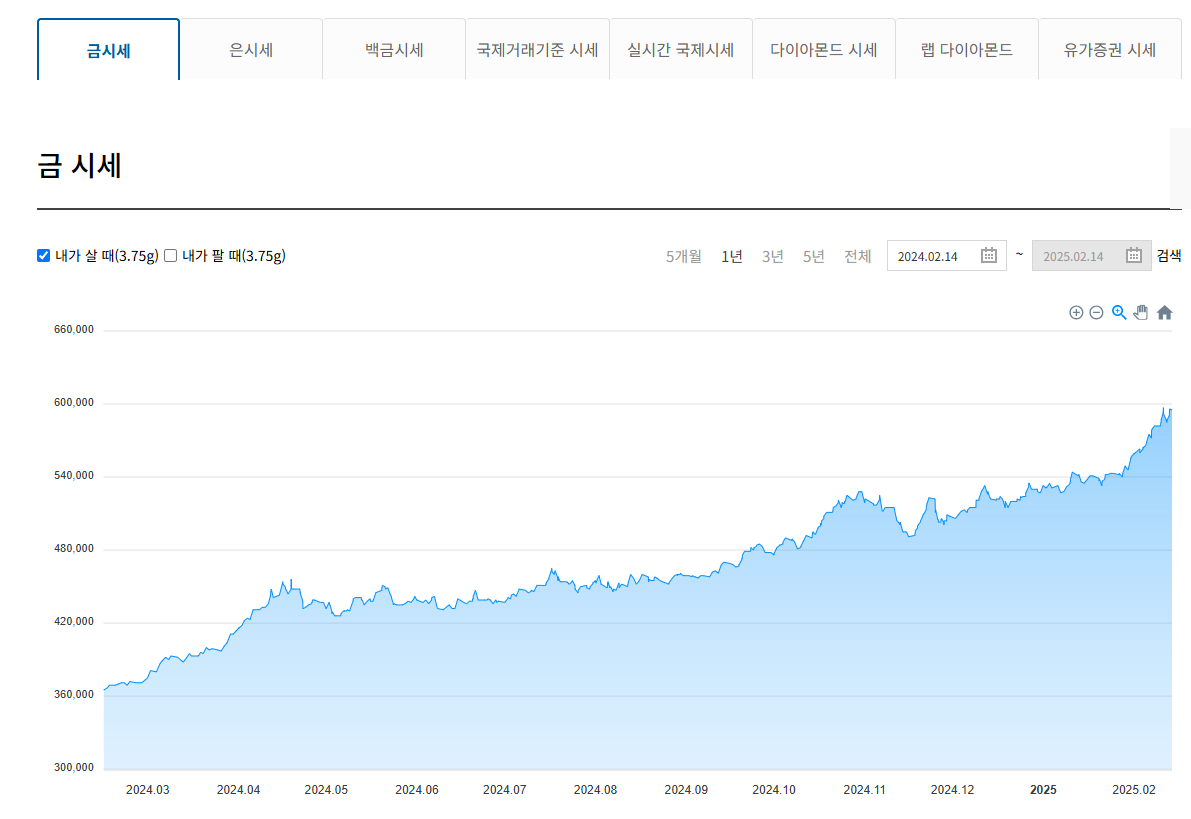The image size is (1191, 819).
Task: Click the 660,000 y-axis label
Action: [x=74, y=330]
